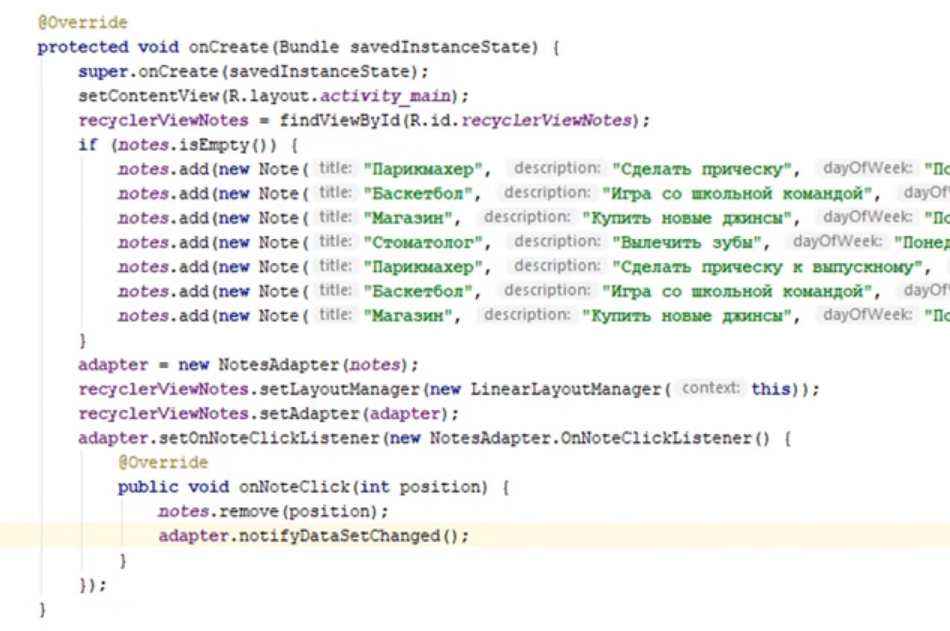Image resolution: width=950 pixels, height=631 pixels.
Task: Click 'savedInstanceState' in the onCreate signature
Action: pyautogui.click(x=440, y=47)
